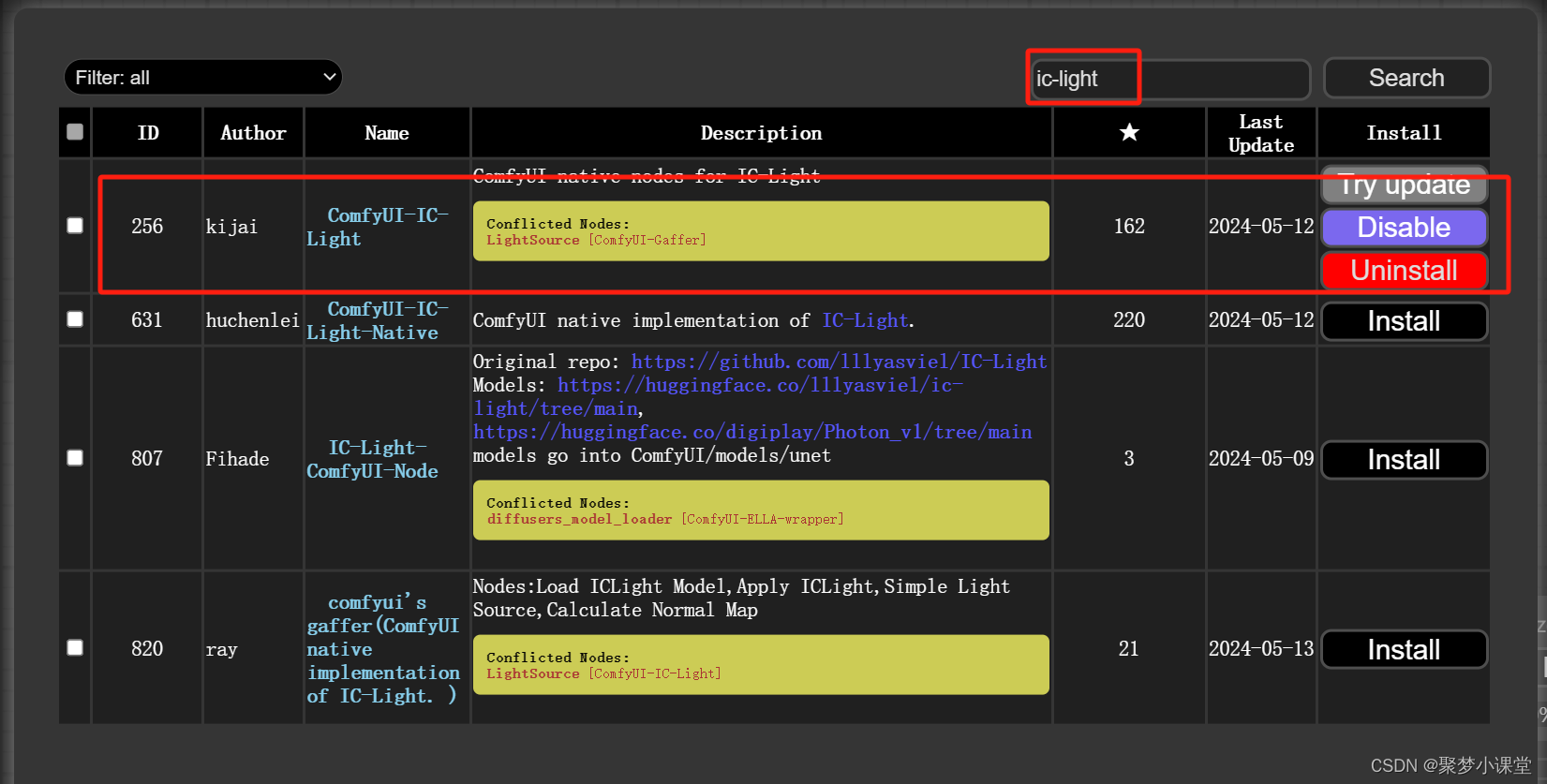Image resolution: width=1547 pixels, height=784 pixels.
Task: Toggle the select-all checkbox in header
Action: 75,132
